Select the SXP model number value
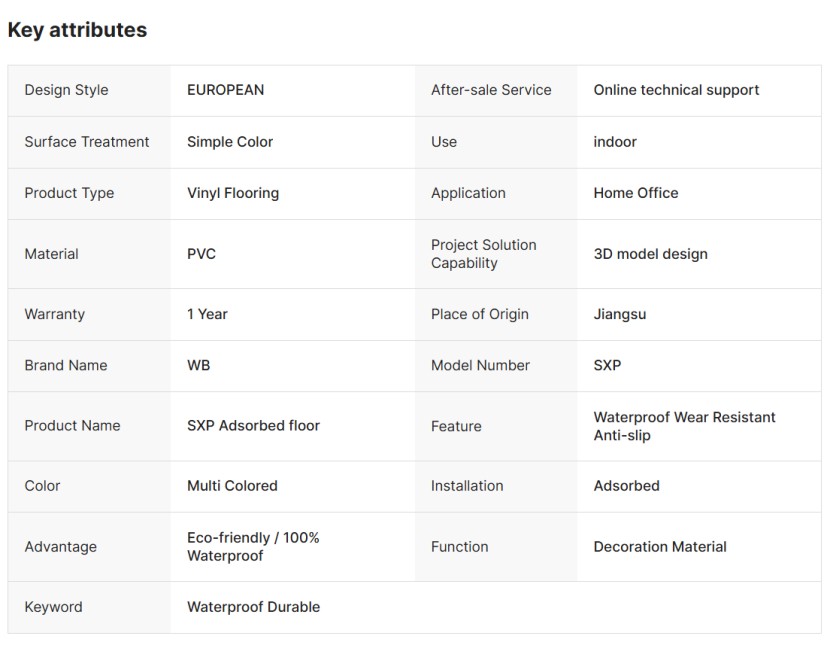The image size is (831, 648). [607, 365]
